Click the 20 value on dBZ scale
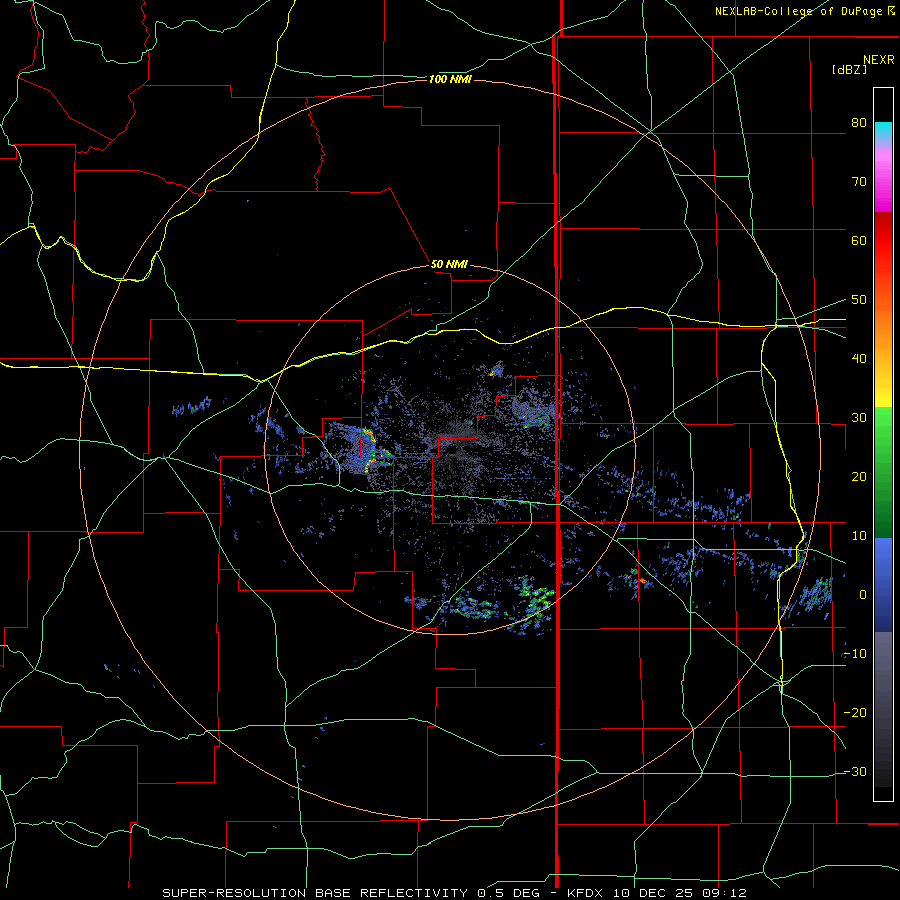The width and height of the screenshot is (900, 900). (x=859, y=476)
